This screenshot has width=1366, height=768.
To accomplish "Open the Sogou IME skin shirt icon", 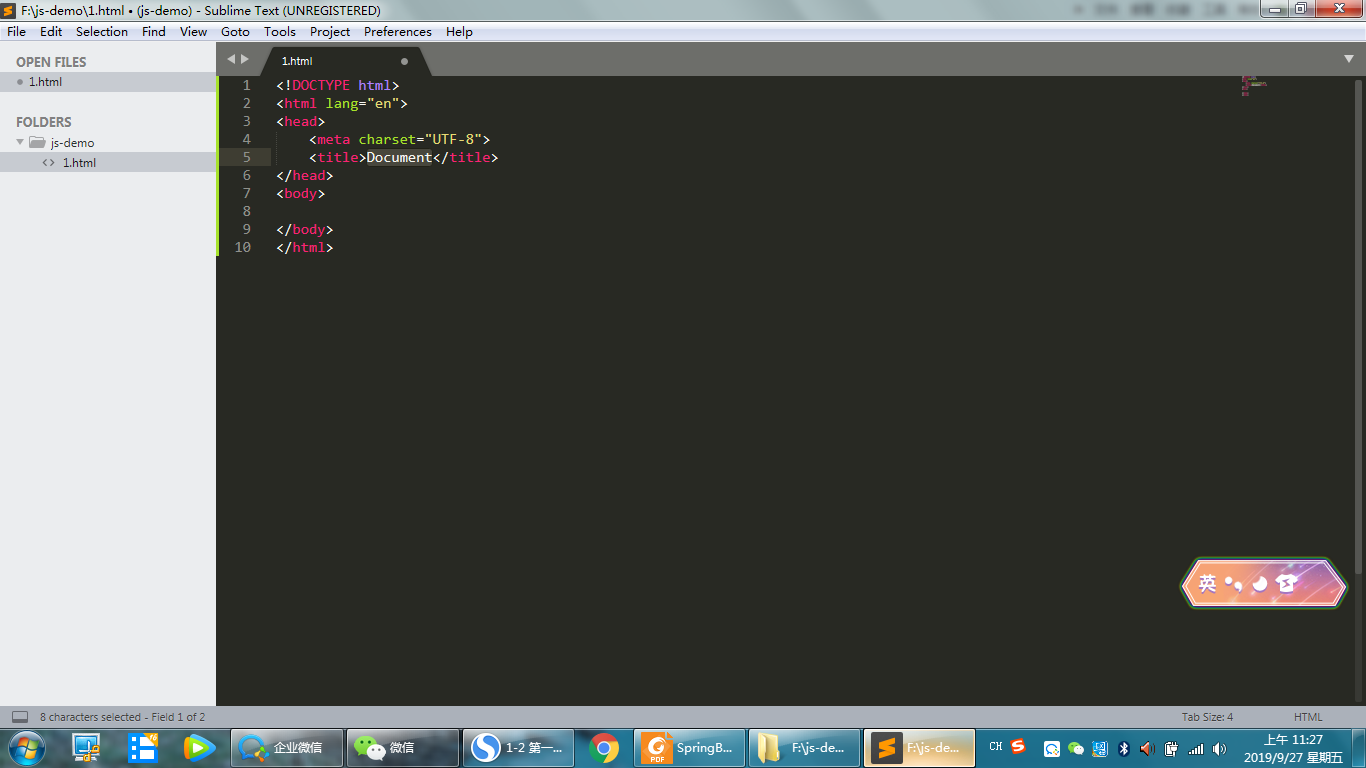I will tap(1287, 583).
